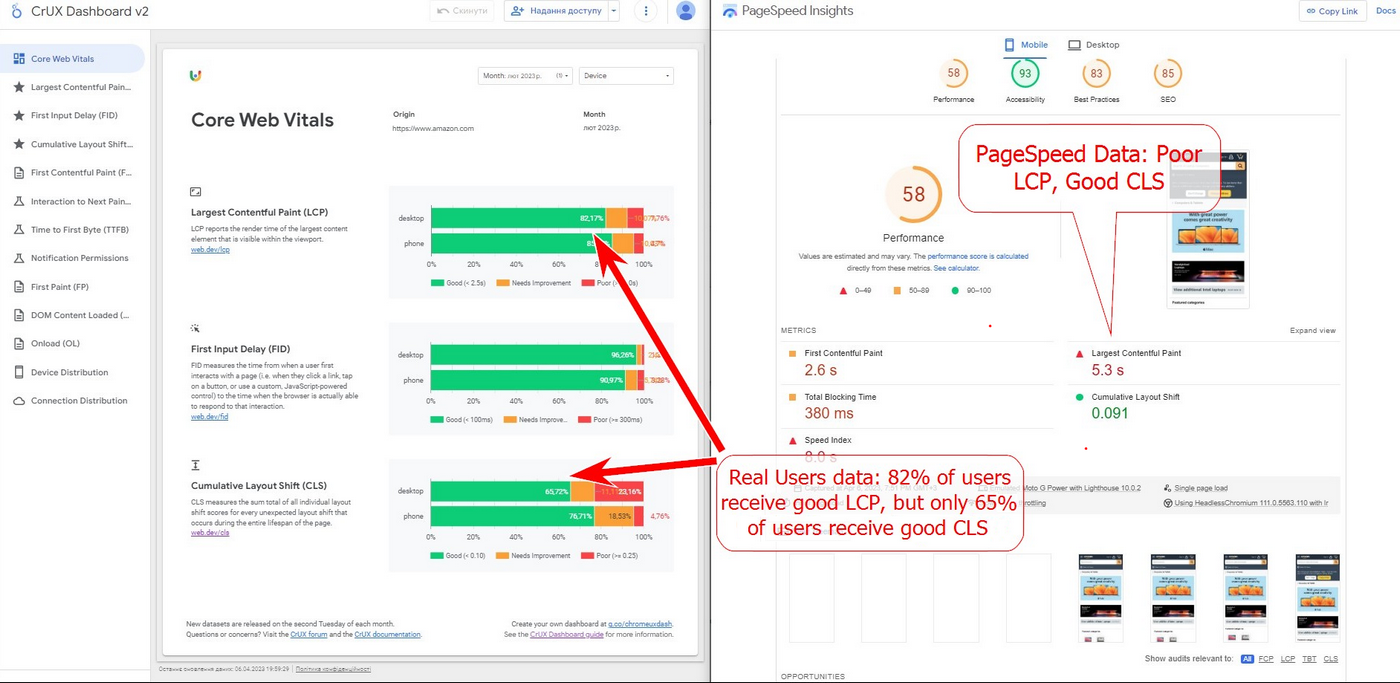The width and height of the screenshot is (1400, 683).
Task: Open the web.dev/lcp link
Action: (x=210, y=249)
